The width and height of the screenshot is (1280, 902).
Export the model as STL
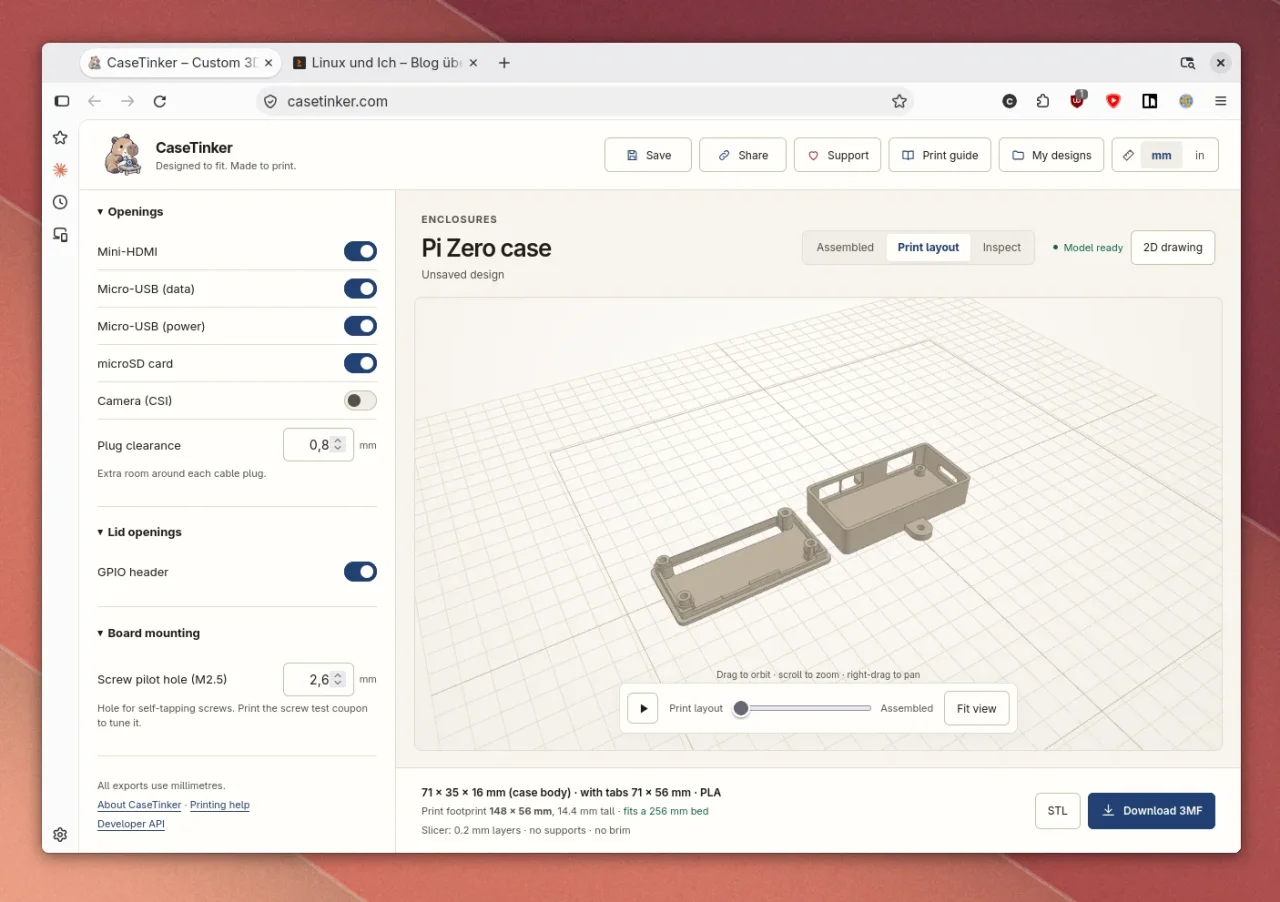1057,811
